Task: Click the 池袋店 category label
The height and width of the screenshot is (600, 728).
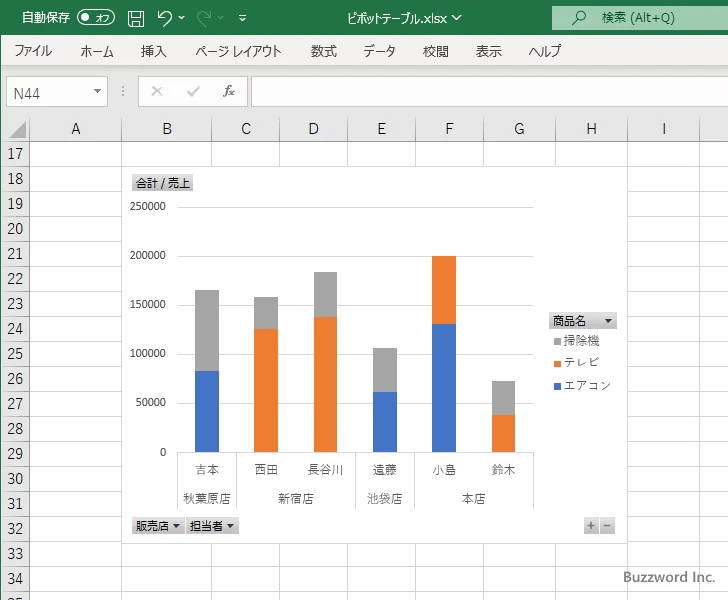Action: [385, 499]
